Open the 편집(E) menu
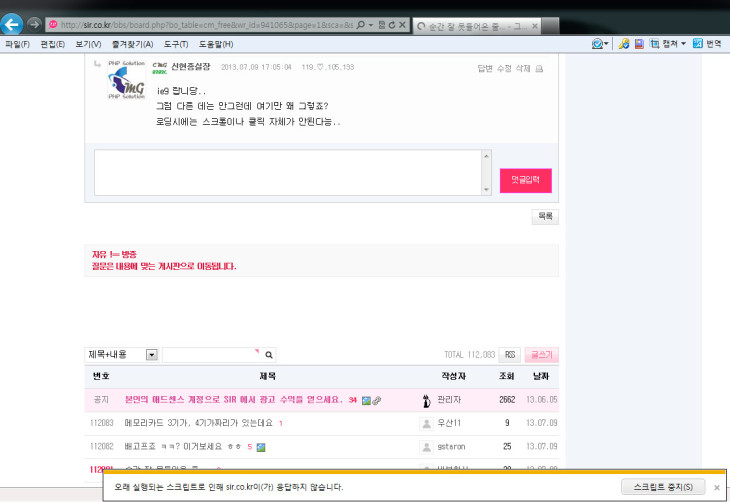Viewport: 730px width, 502px height. 53,44
